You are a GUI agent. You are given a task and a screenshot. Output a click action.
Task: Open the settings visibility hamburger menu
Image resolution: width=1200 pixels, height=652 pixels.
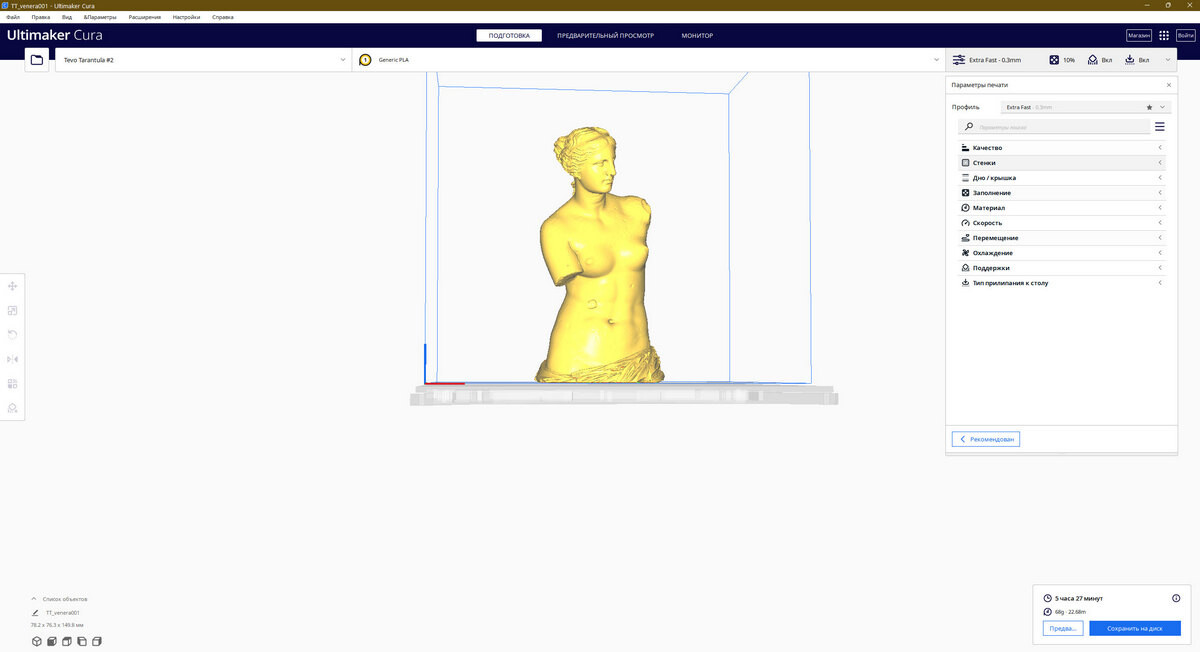(1160, 127)
